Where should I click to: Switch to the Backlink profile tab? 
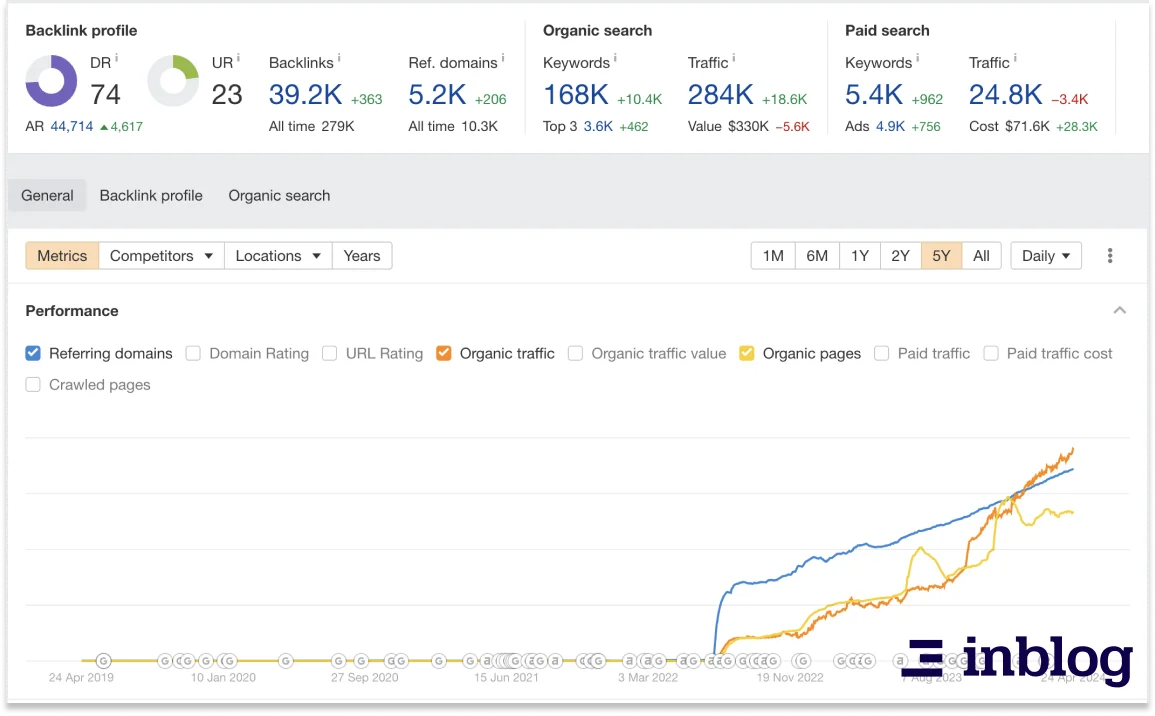tap(151, 196)
